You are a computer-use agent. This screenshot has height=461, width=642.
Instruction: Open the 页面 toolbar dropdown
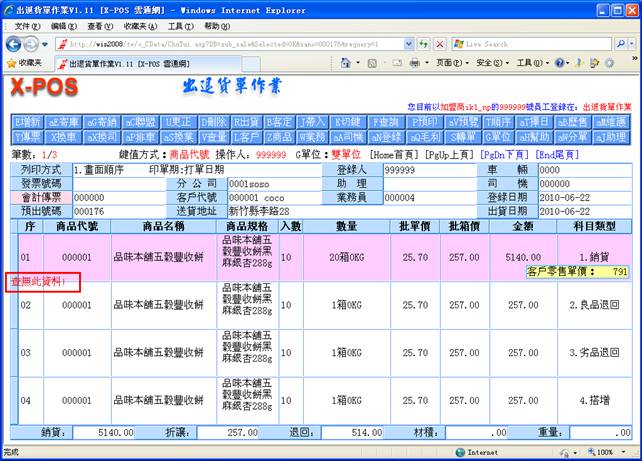click(x=447, y=63)
